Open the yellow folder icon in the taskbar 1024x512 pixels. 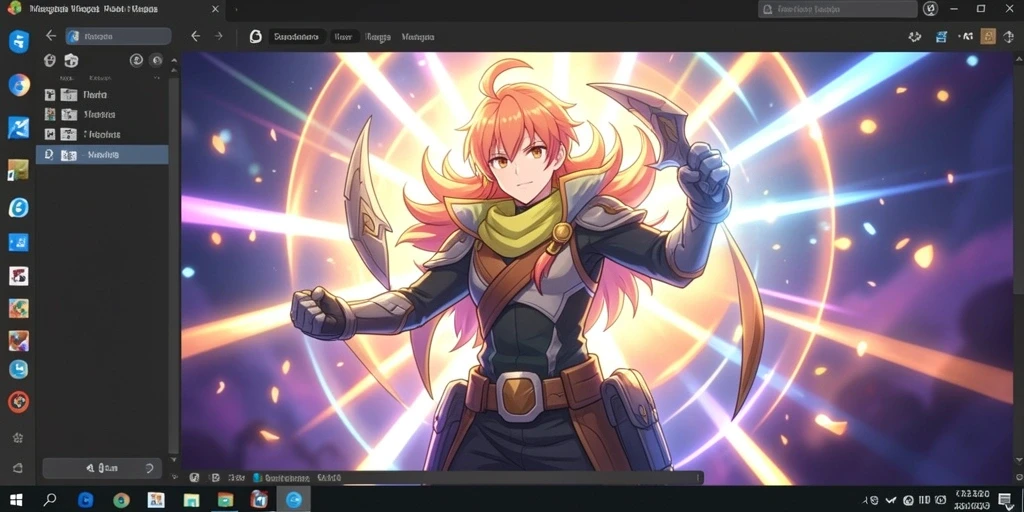(x=225, y=500)
